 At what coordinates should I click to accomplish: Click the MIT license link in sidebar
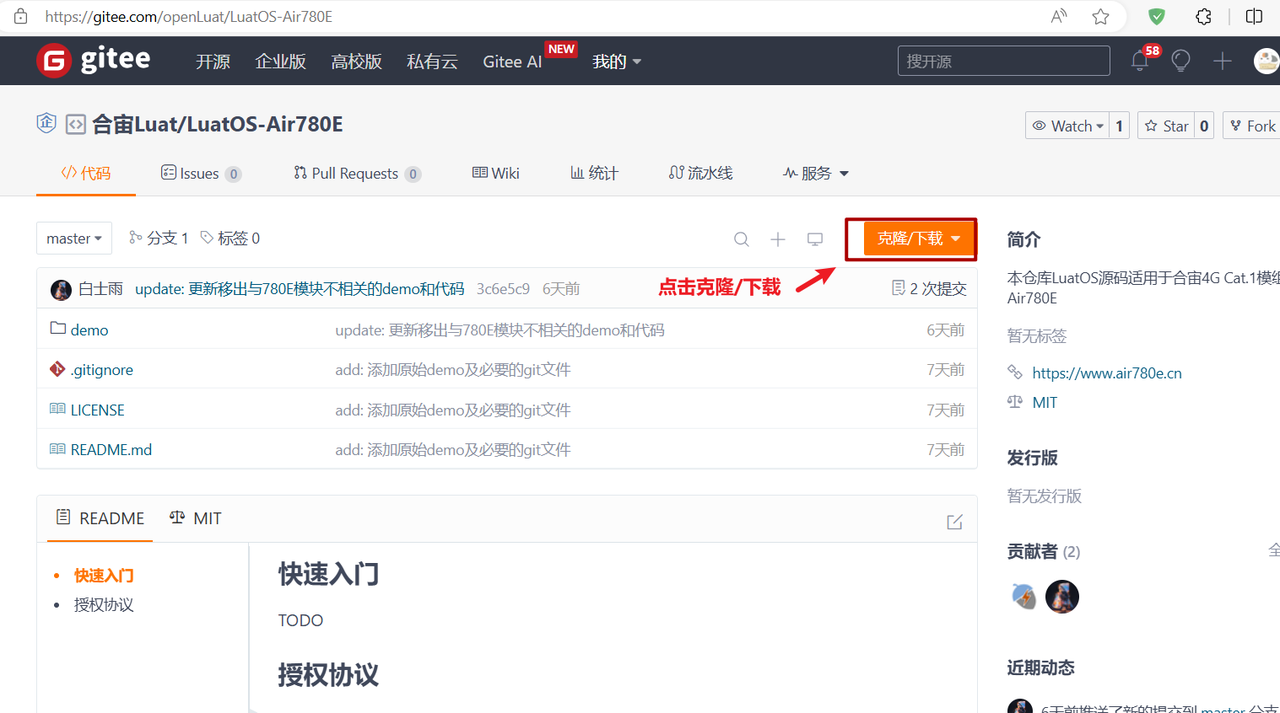click(x=1045, y=402)
